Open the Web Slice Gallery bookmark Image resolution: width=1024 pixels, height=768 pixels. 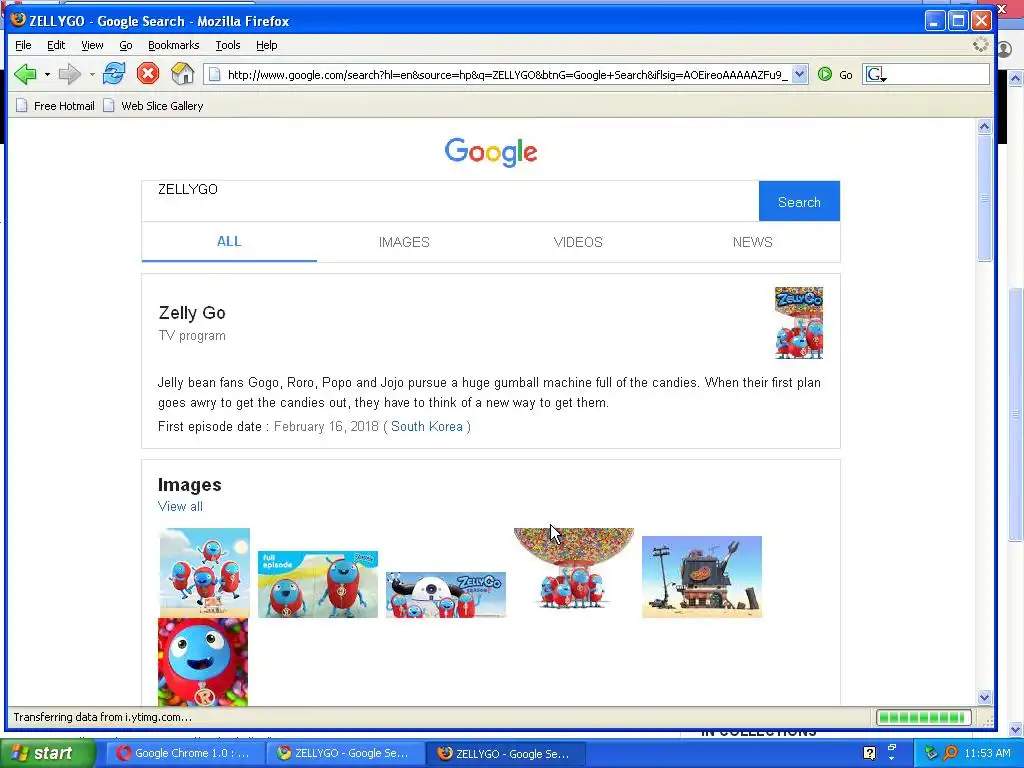(162, 106)
